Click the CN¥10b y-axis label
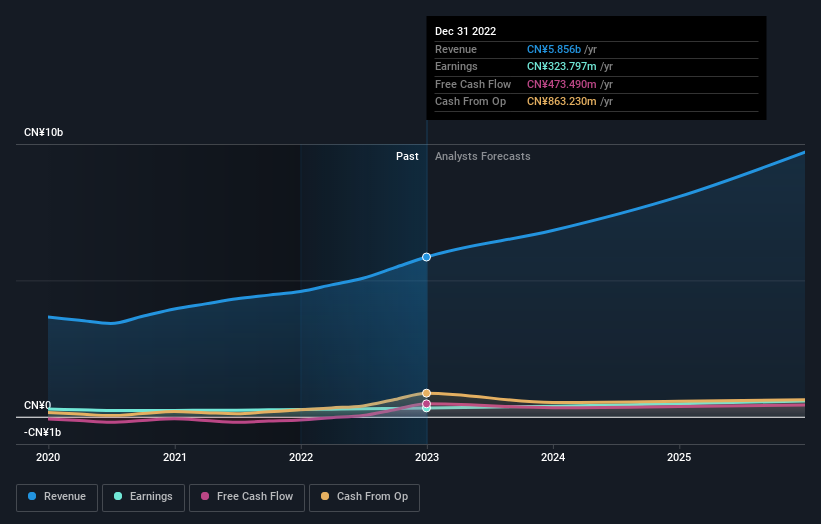Screen dimensions: 821x524 (43, 132)
